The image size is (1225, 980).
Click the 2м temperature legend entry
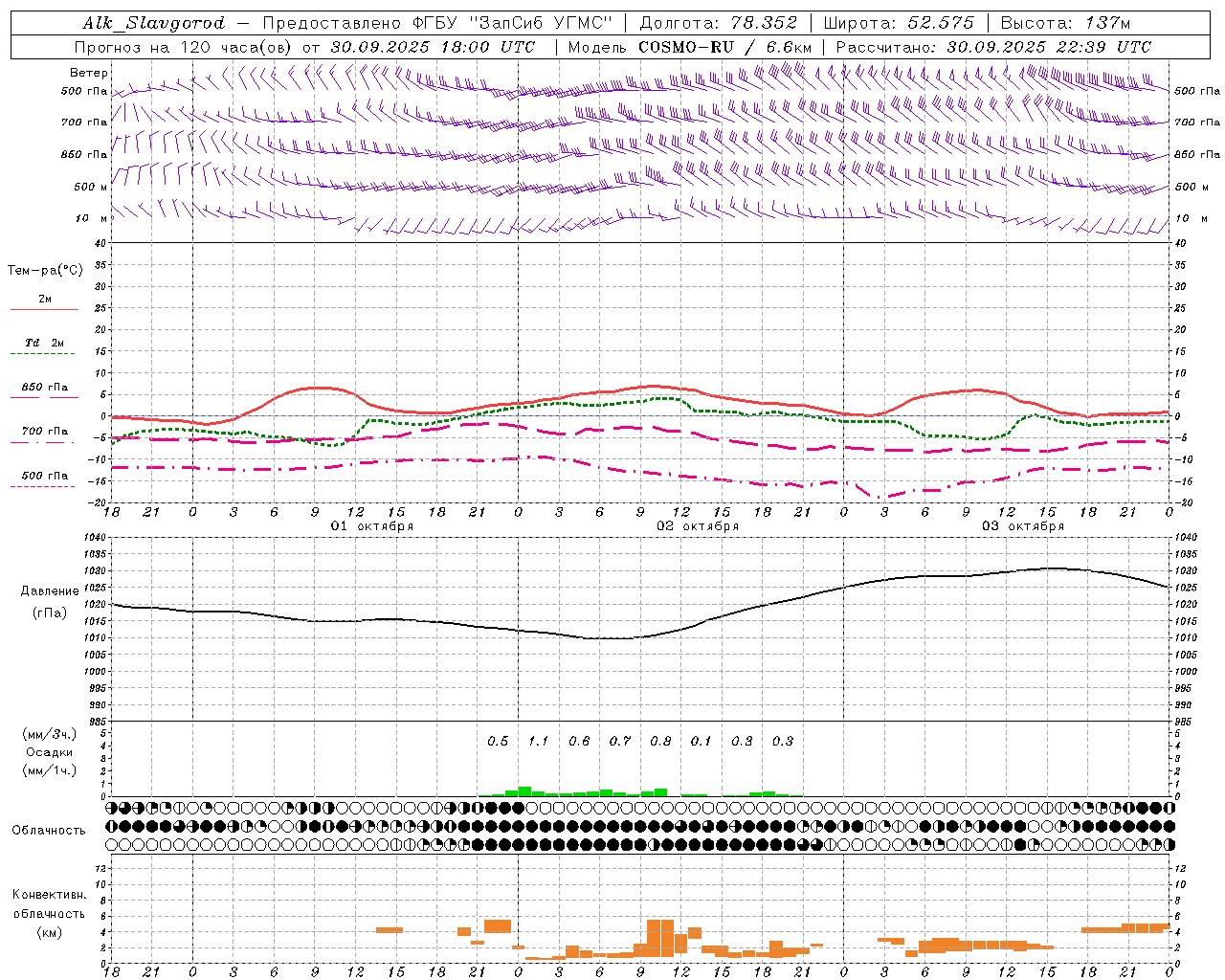[x=45, y=299]
